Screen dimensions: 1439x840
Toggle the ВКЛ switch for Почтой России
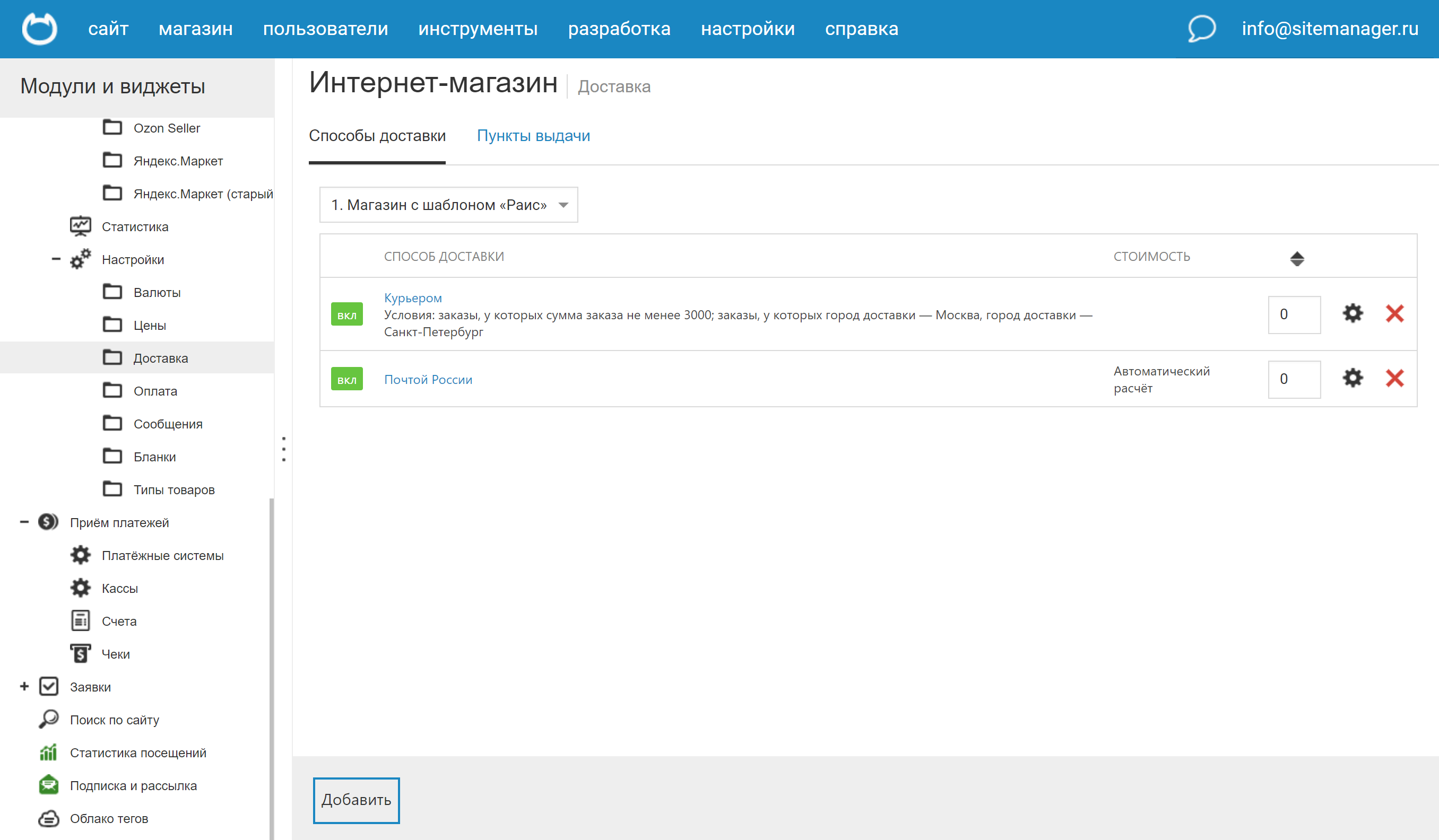click(x=346, y=378)
